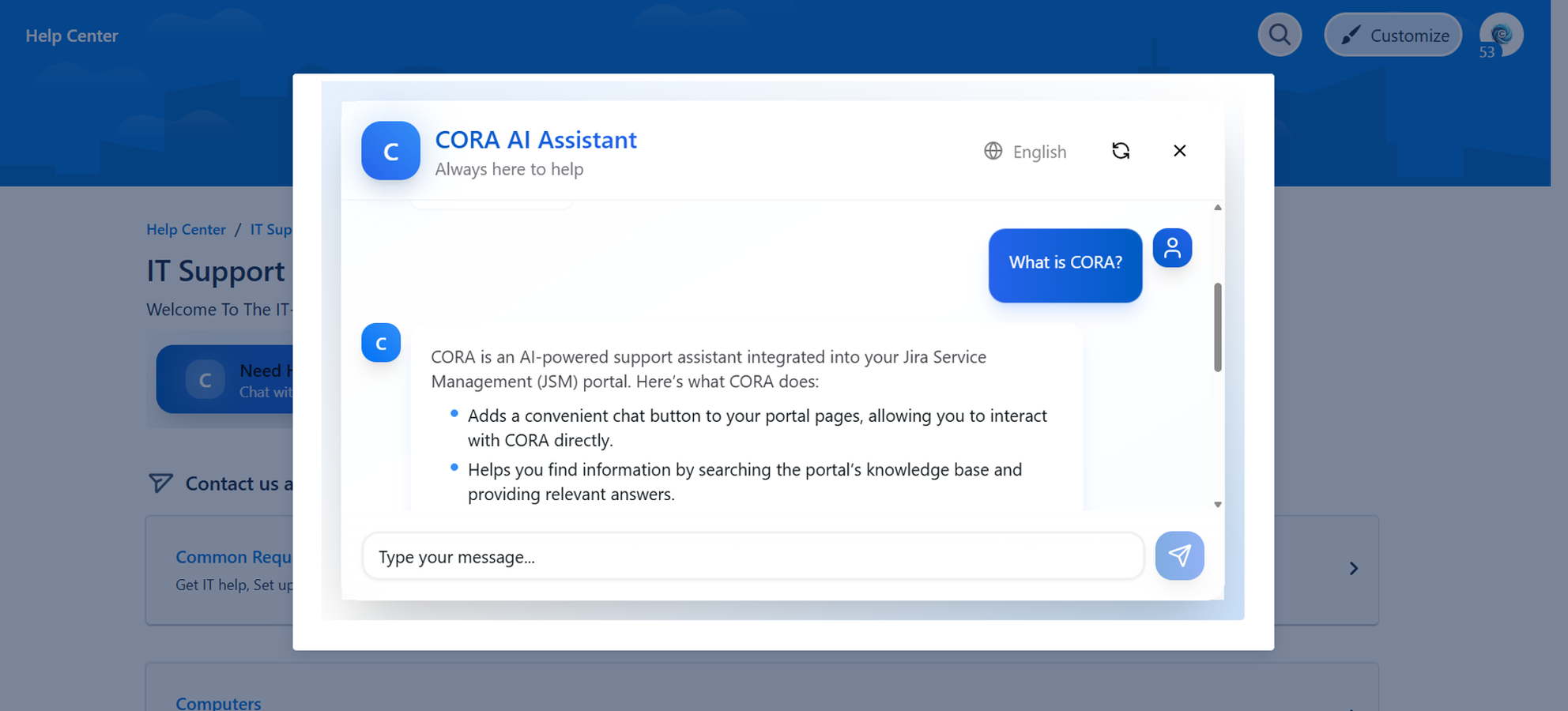Open the Common Requests category
The width and height of the screenshot is (1568, 711).
click(234, 557)
